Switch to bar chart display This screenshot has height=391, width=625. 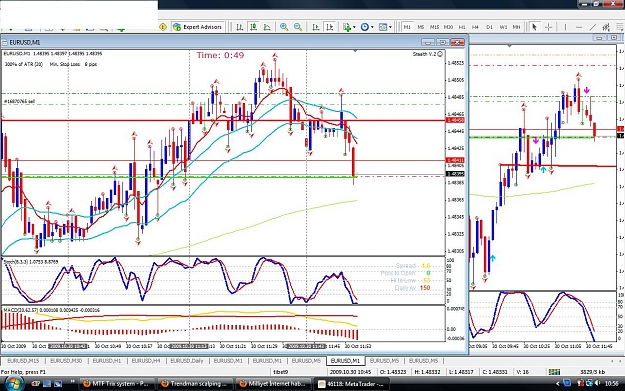[240, 27]
